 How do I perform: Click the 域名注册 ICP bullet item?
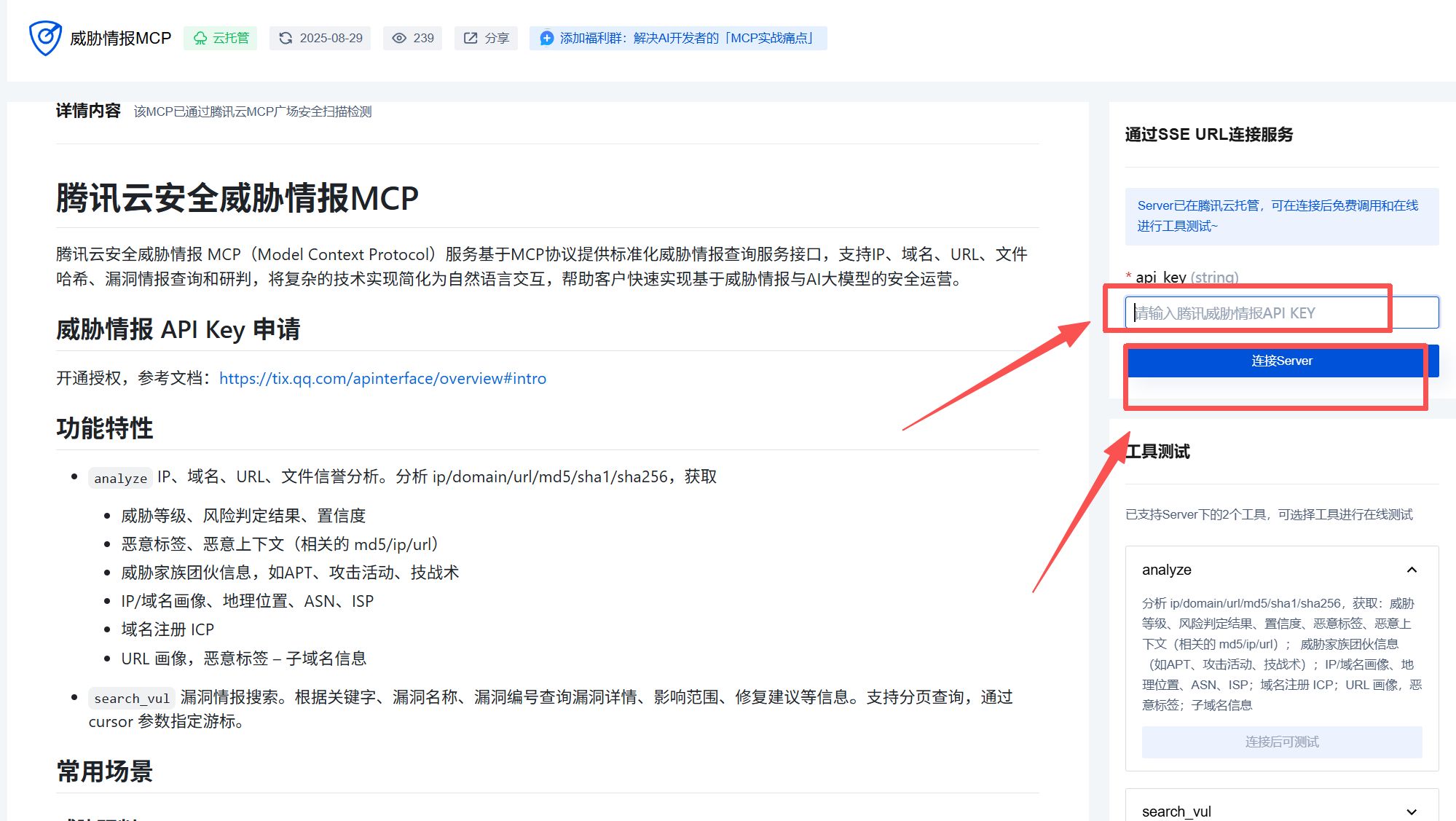coord(168,629)
